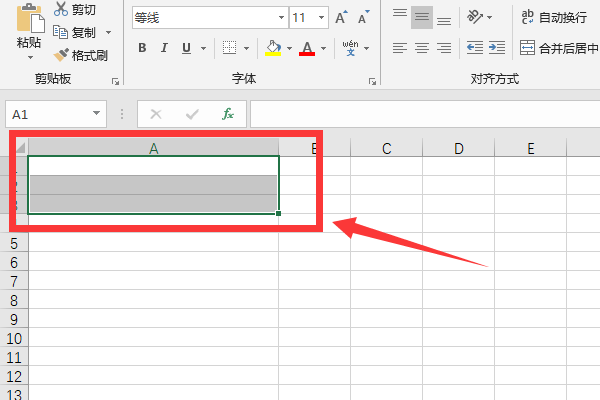Click inside the formula bar

(425, 114)
